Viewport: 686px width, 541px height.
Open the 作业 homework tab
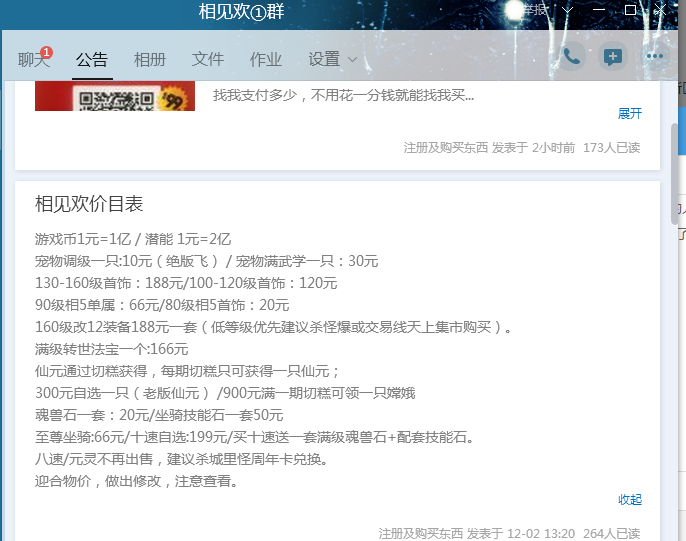pyautogui.click(x=265, y=59)
